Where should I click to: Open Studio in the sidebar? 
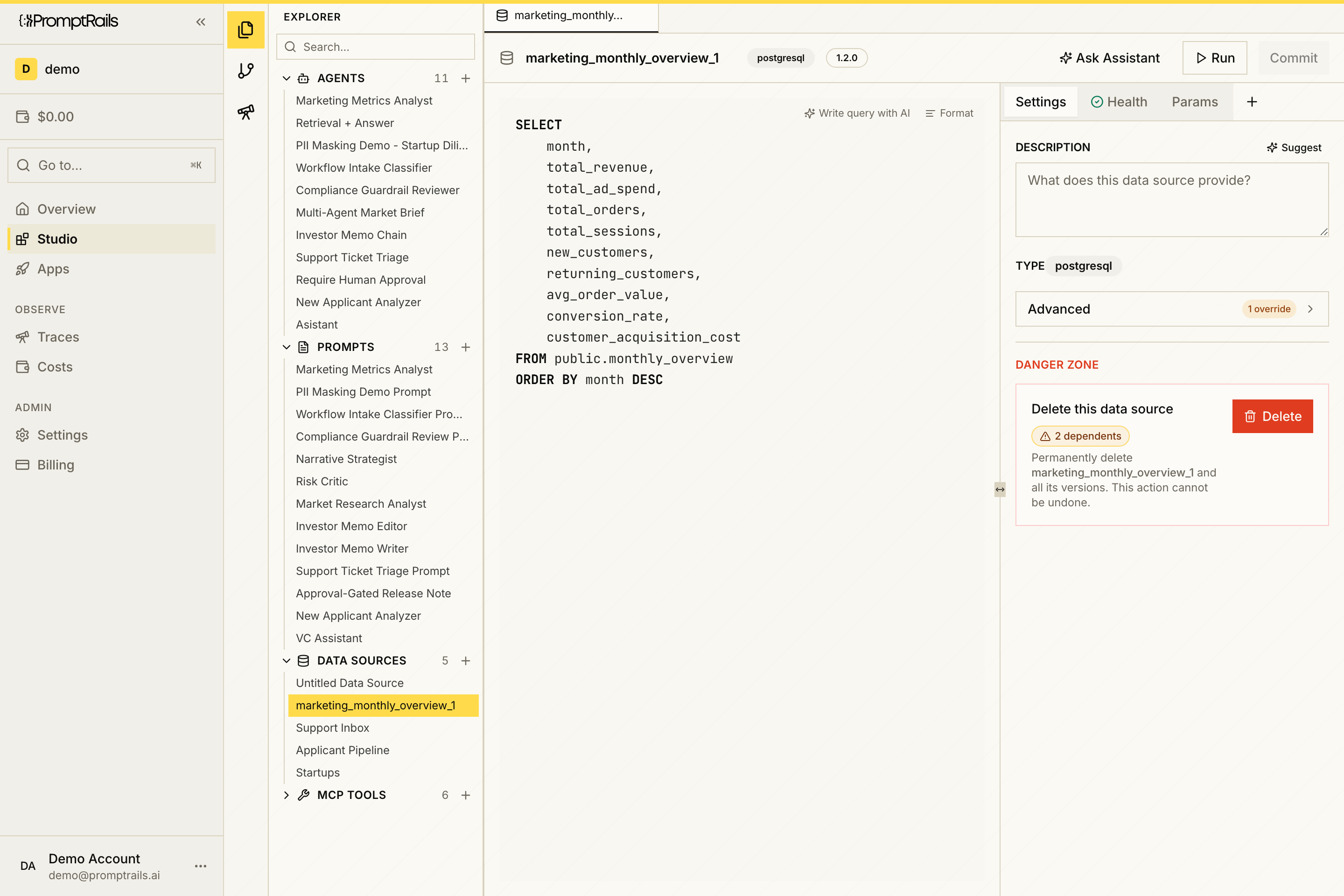tap(112, 239)
